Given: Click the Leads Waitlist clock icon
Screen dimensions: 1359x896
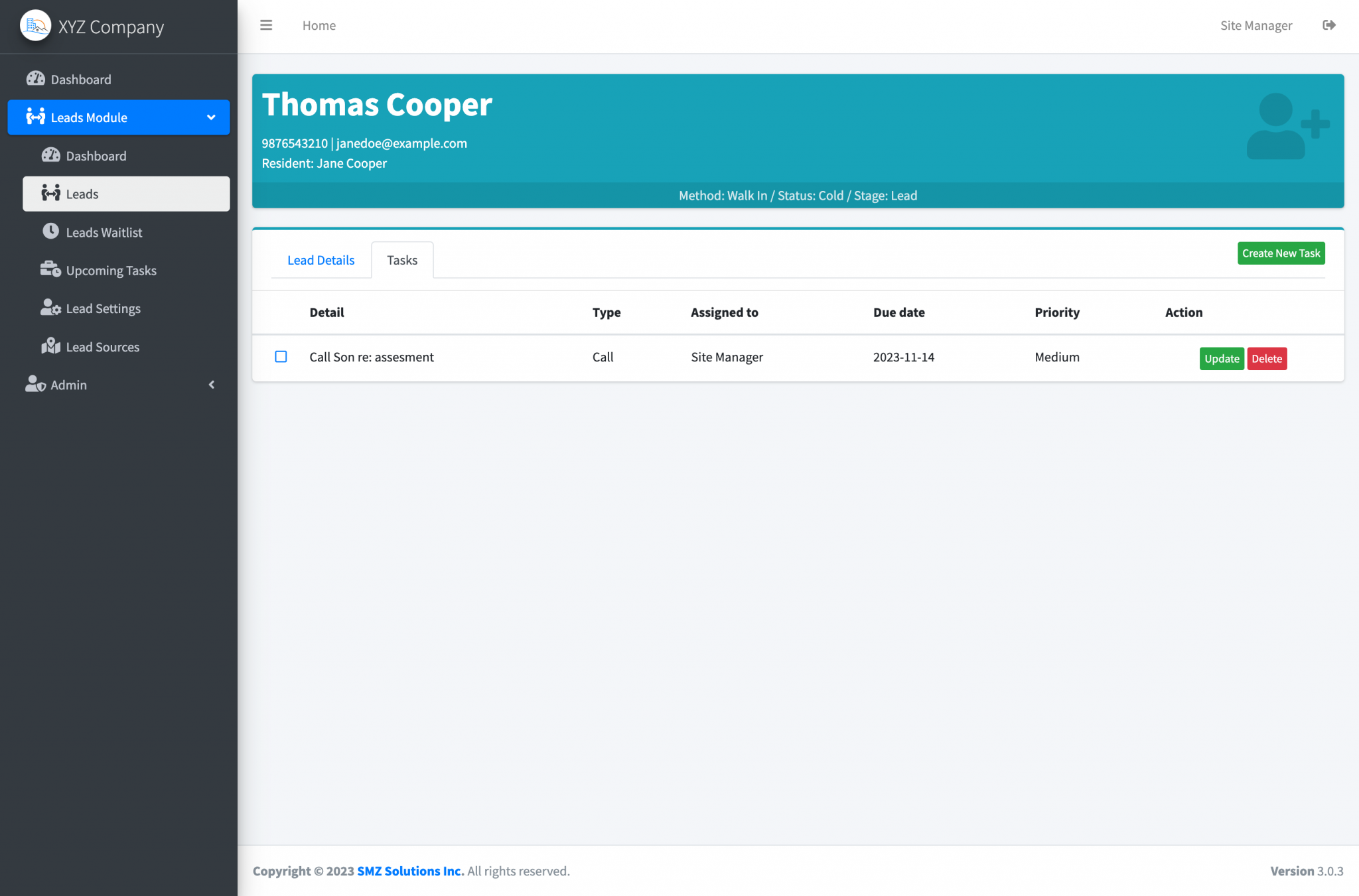Looking at the screenshot, I should (x=50, y=231).
